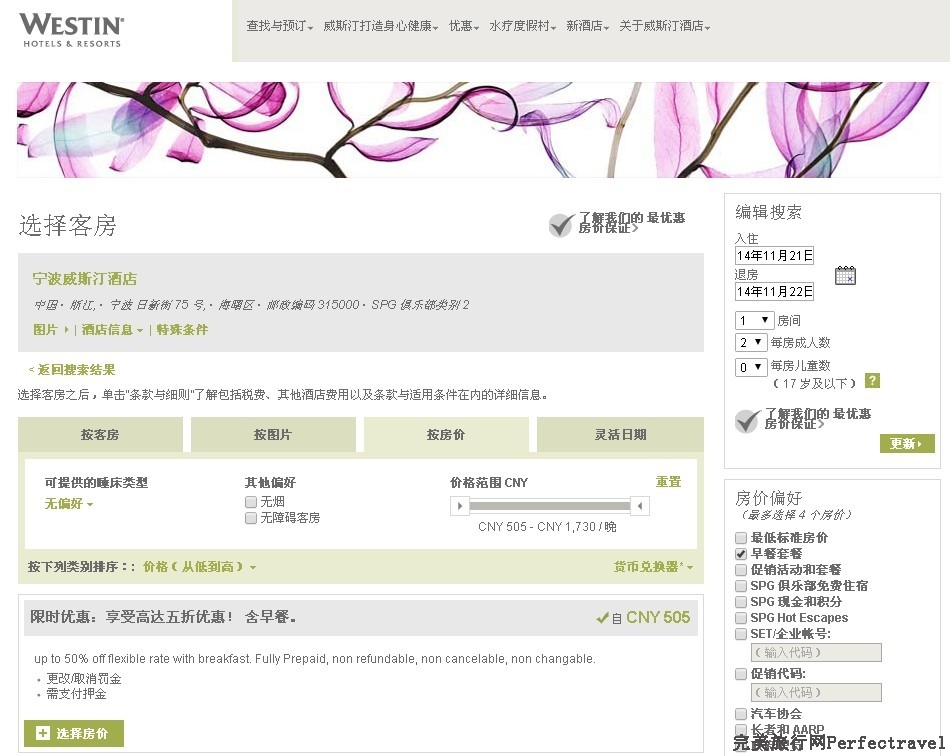Click the 更新 update button
950x756 pixels.
[x=907, y=443]
